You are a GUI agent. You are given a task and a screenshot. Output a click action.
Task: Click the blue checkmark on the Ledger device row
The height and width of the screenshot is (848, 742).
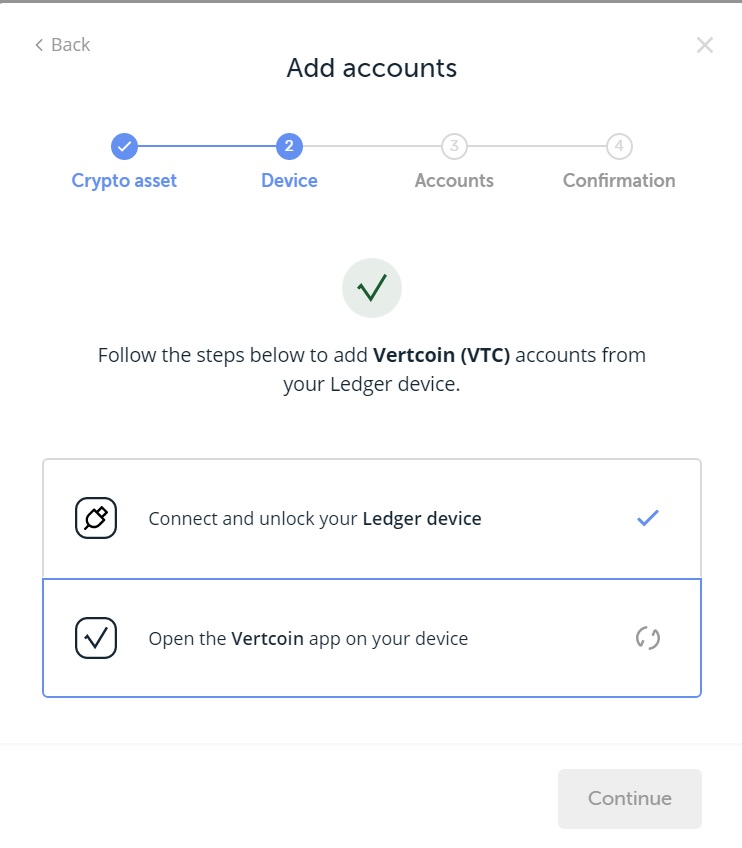pyautogui.click(x=648, y=518)
